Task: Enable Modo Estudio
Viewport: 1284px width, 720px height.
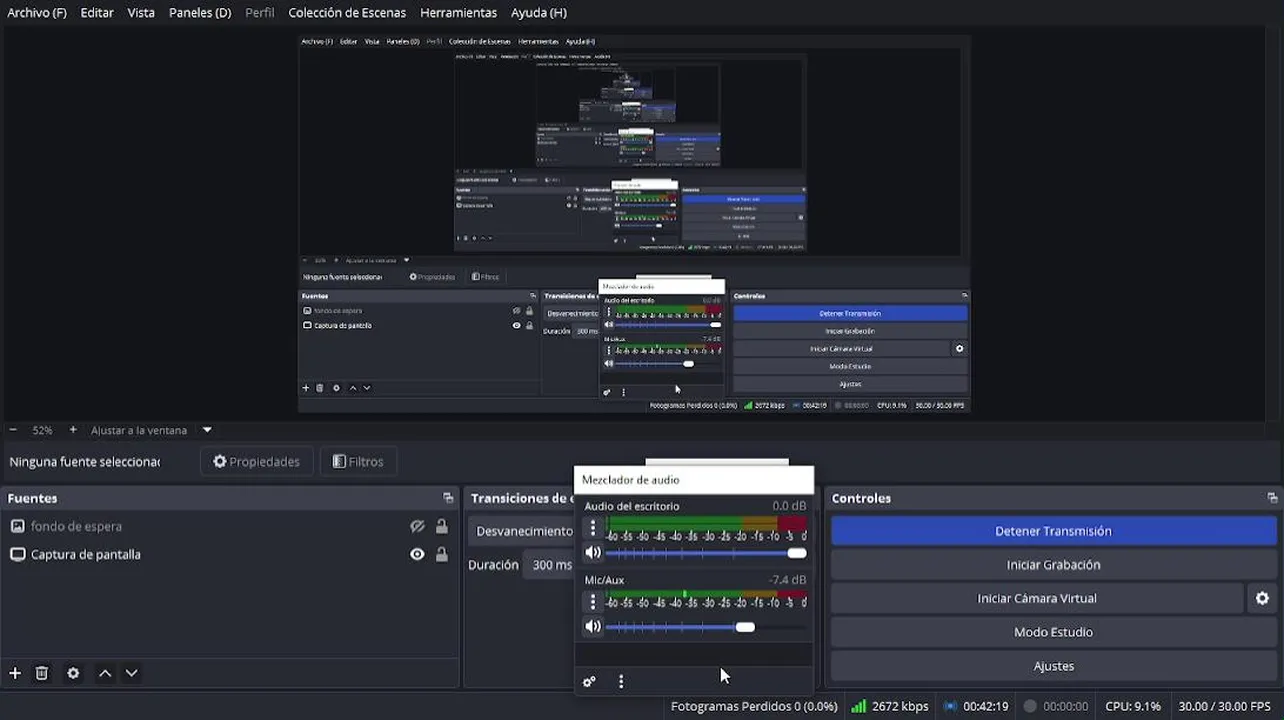Action: tap(1053, 632)
